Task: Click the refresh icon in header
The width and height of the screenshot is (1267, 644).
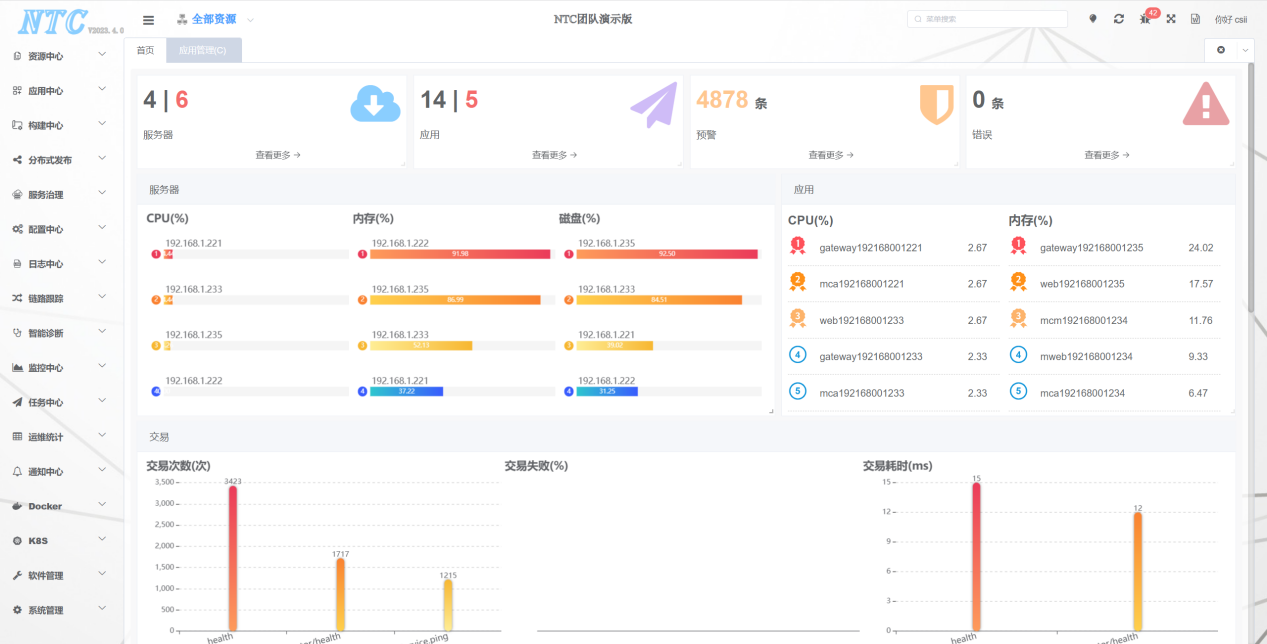Action: [x=1118, y=19]
